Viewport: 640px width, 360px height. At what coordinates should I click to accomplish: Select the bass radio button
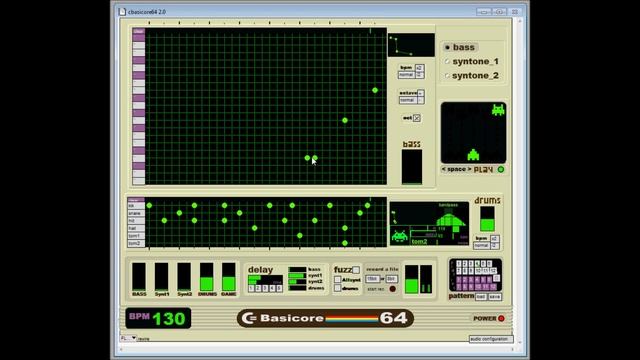(x=447, y=48)
